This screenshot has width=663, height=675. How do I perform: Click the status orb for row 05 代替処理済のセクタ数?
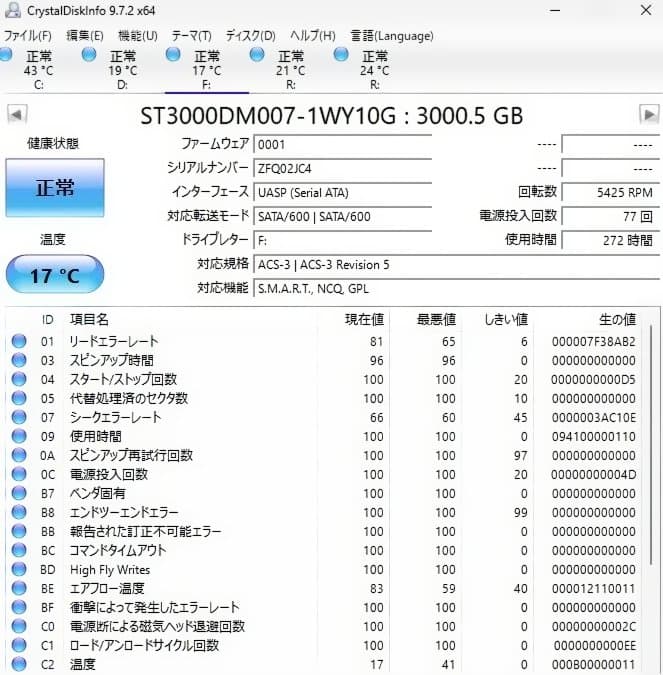(19, 398)
